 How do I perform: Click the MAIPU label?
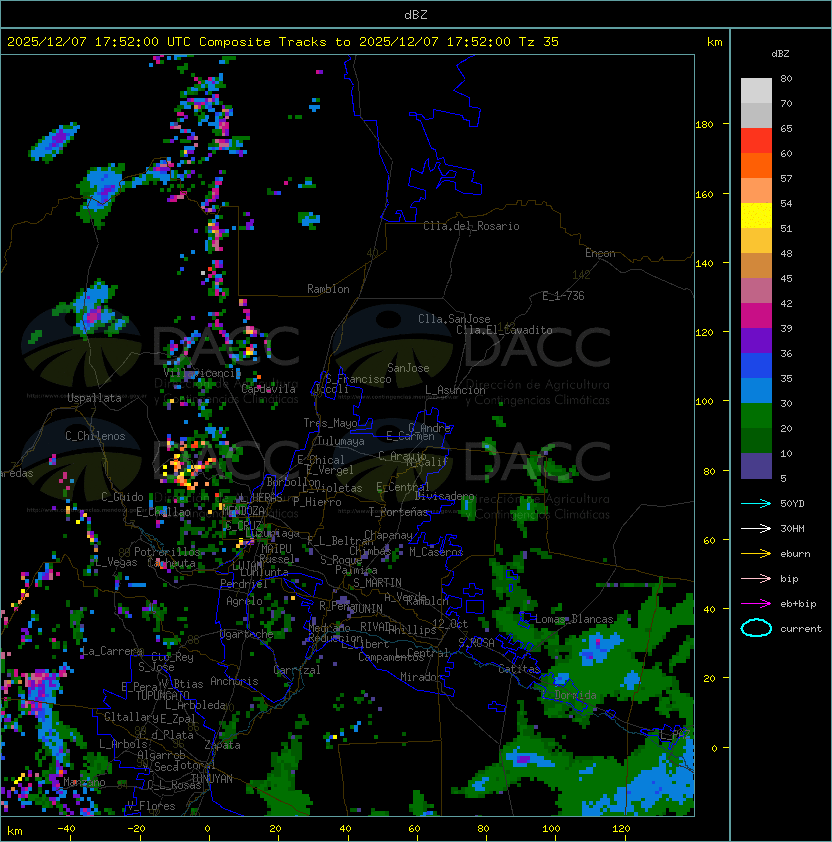tap(276, 549)
